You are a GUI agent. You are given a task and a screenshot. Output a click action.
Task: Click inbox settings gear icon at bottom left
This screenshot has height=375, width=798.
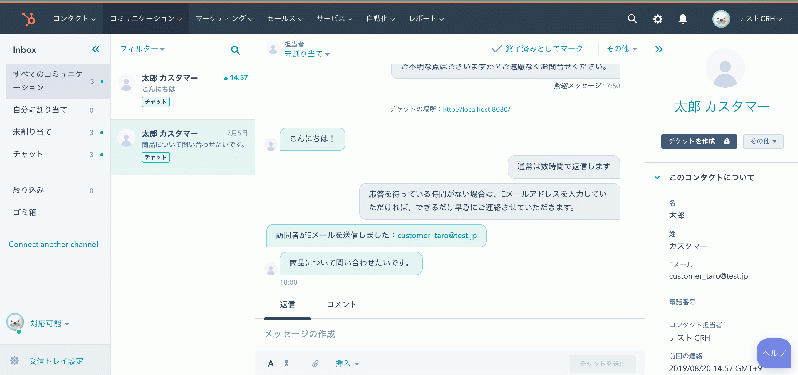point(15,361)
